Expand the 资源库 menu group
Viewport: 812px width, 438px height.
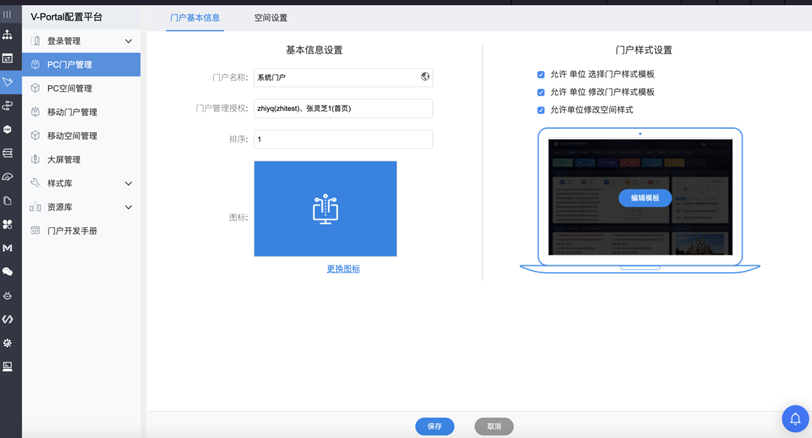tap(128, 207)
